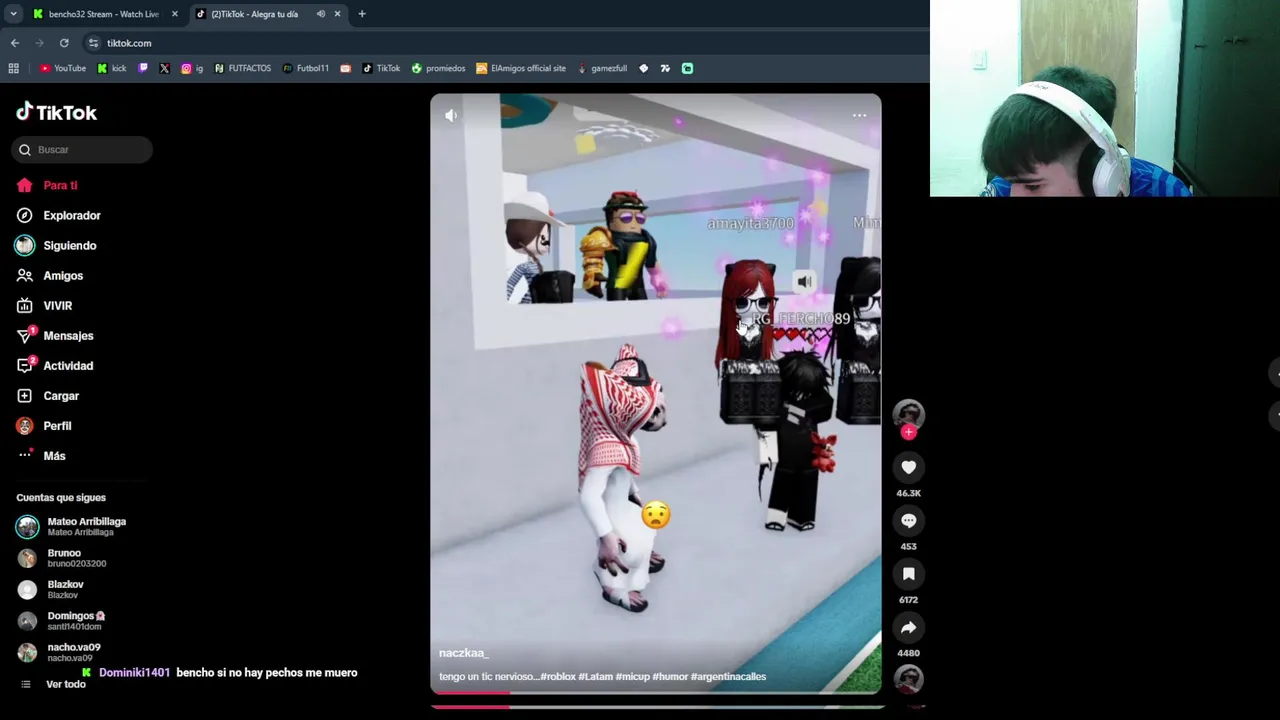Open the Twitch bookmark icon
The image size is (1280, 720).
pyautogui.click(x=143, y=68)
